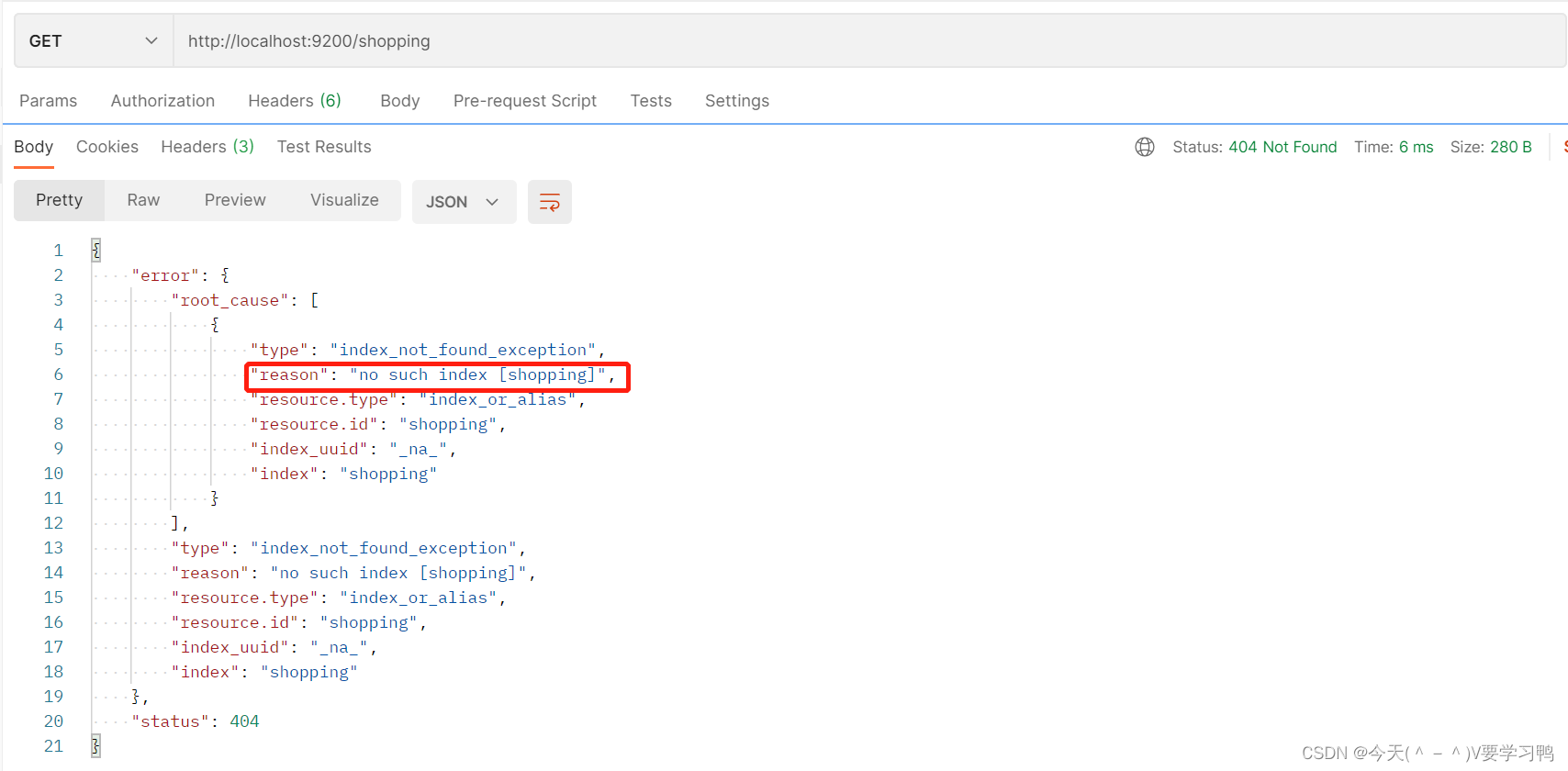1568x771 pixels.
Task: Click the "error" key on line 2
Action: (x=166, y=275)
